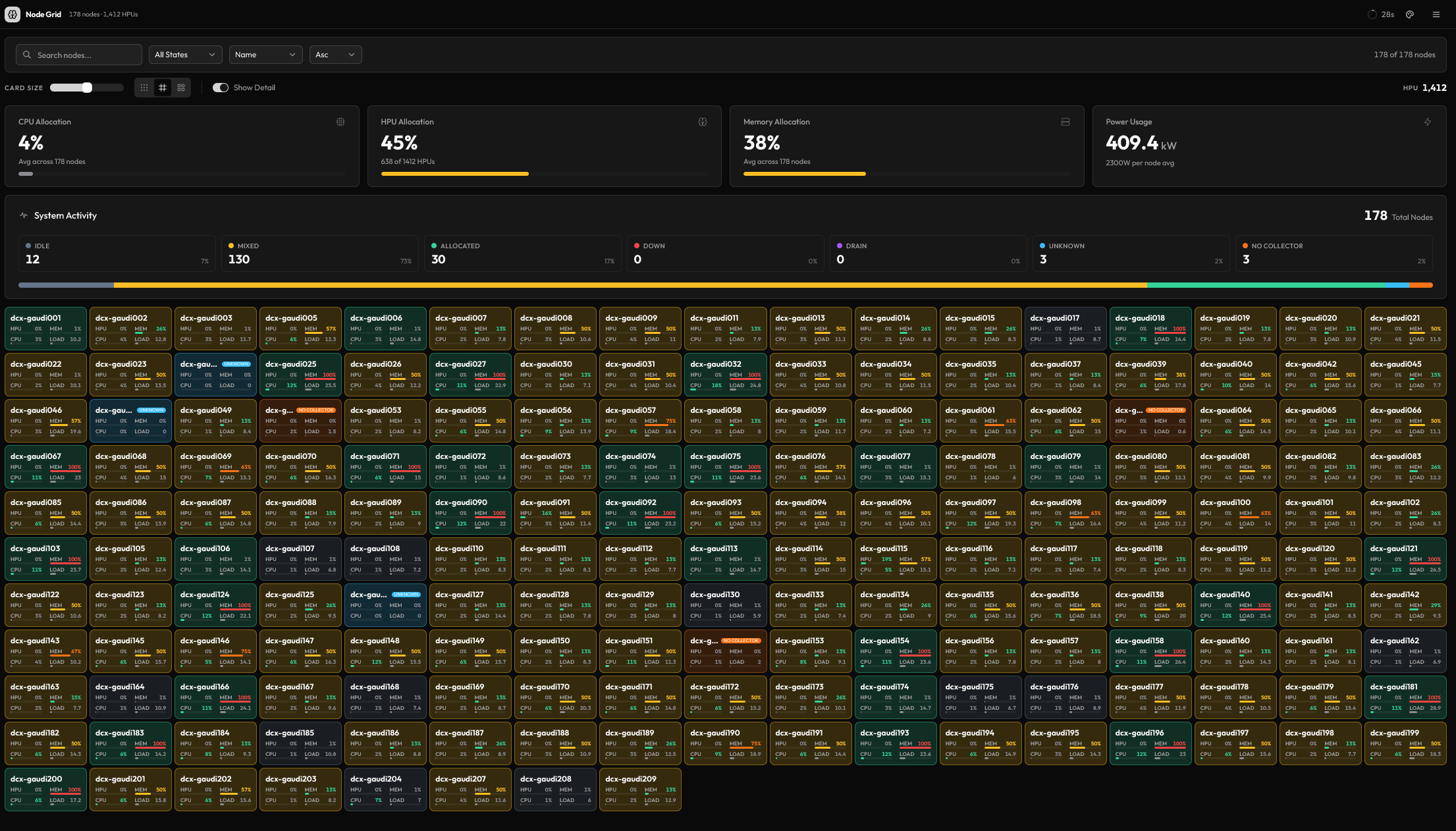
Task: Open node card dcx-gaudi140
Action: [1235, 604]
